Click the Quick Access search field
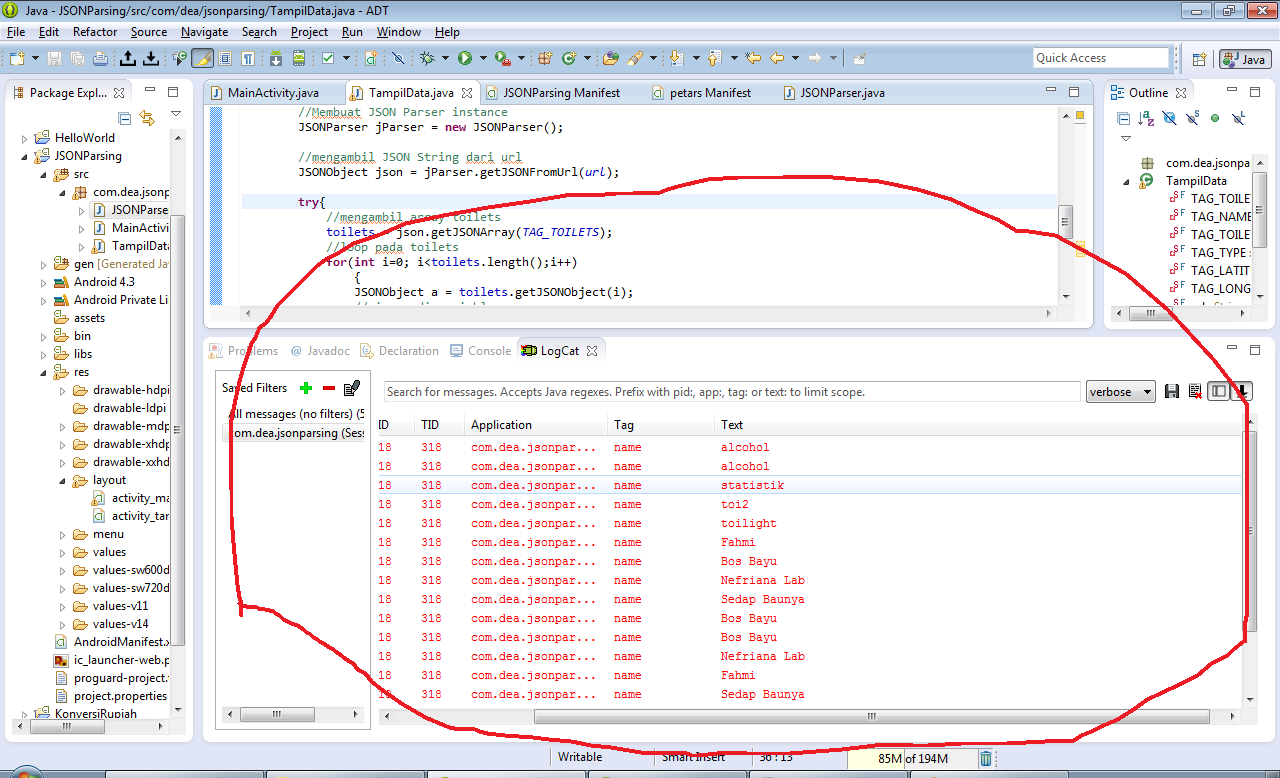1280x778 pixels. 1101,58
